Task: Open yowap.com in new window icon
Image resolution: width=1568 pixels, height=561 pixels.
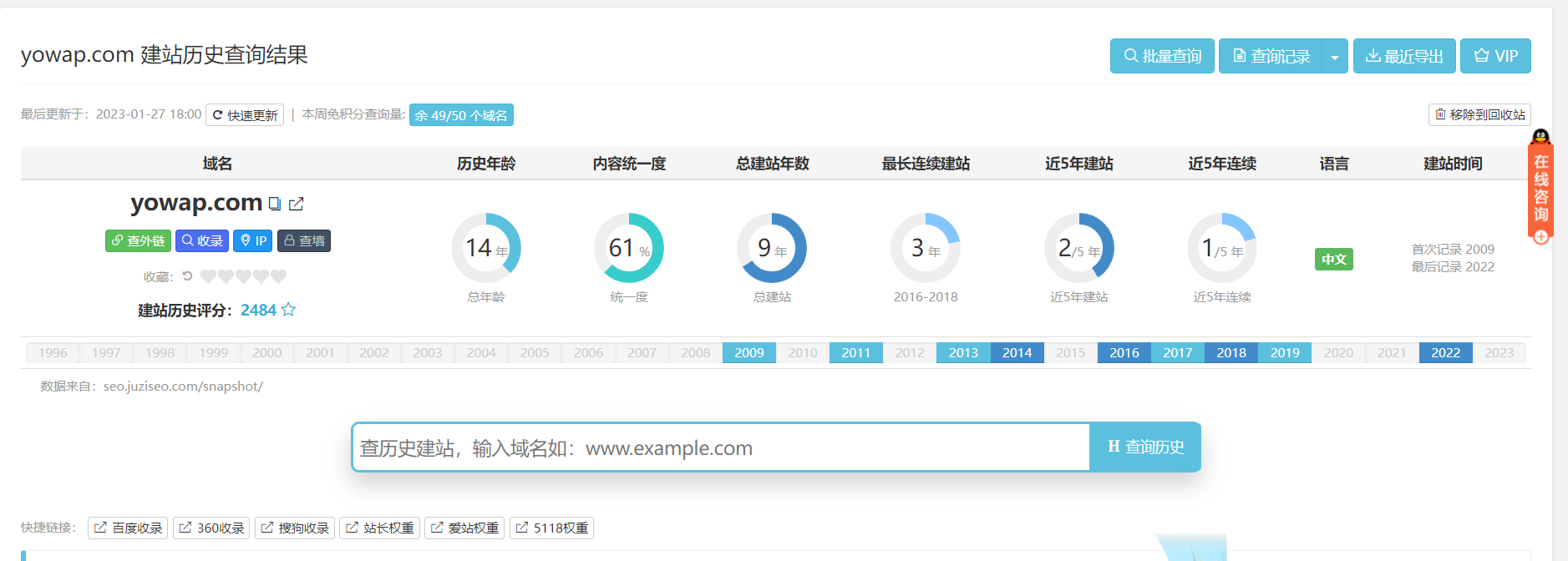Action: (297, 203)
